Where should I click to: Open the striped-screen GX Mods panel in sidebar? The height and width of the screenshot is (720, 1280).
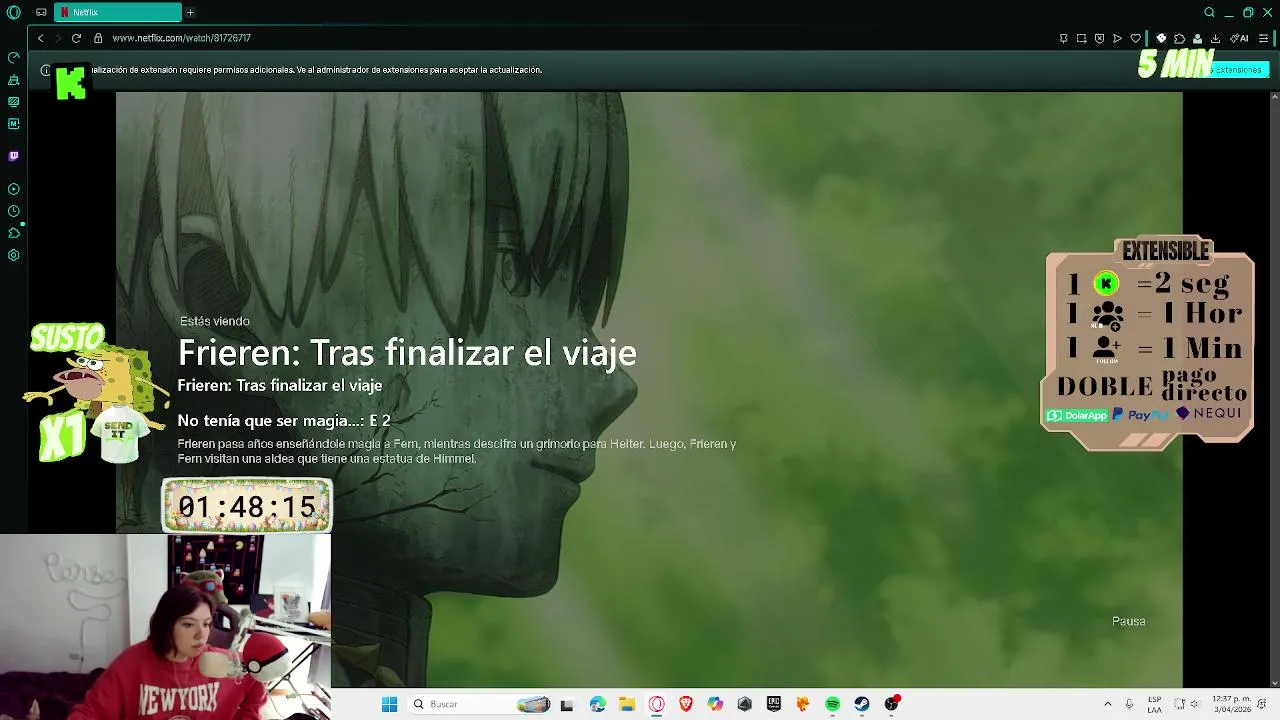coord(13,101)
